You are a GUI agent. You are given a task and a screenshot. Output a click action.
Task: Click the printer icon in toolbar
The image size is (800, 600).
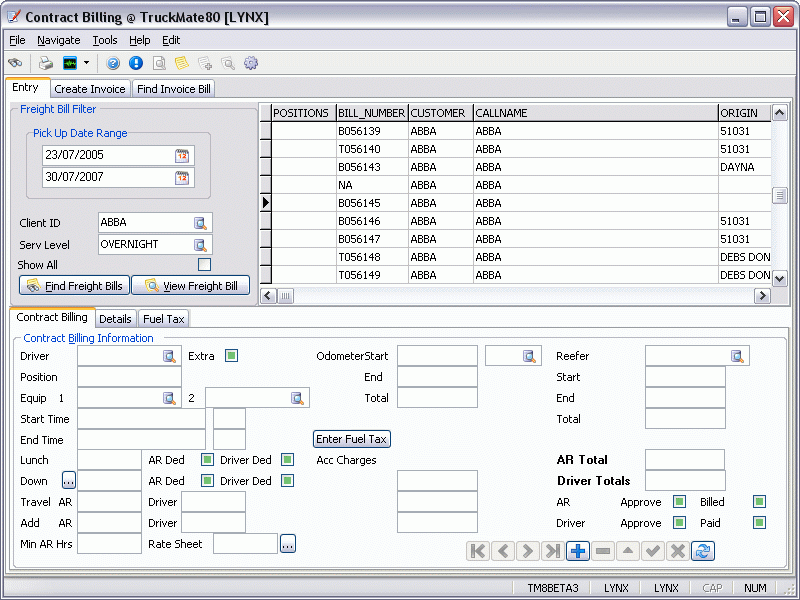coord(46,63)
